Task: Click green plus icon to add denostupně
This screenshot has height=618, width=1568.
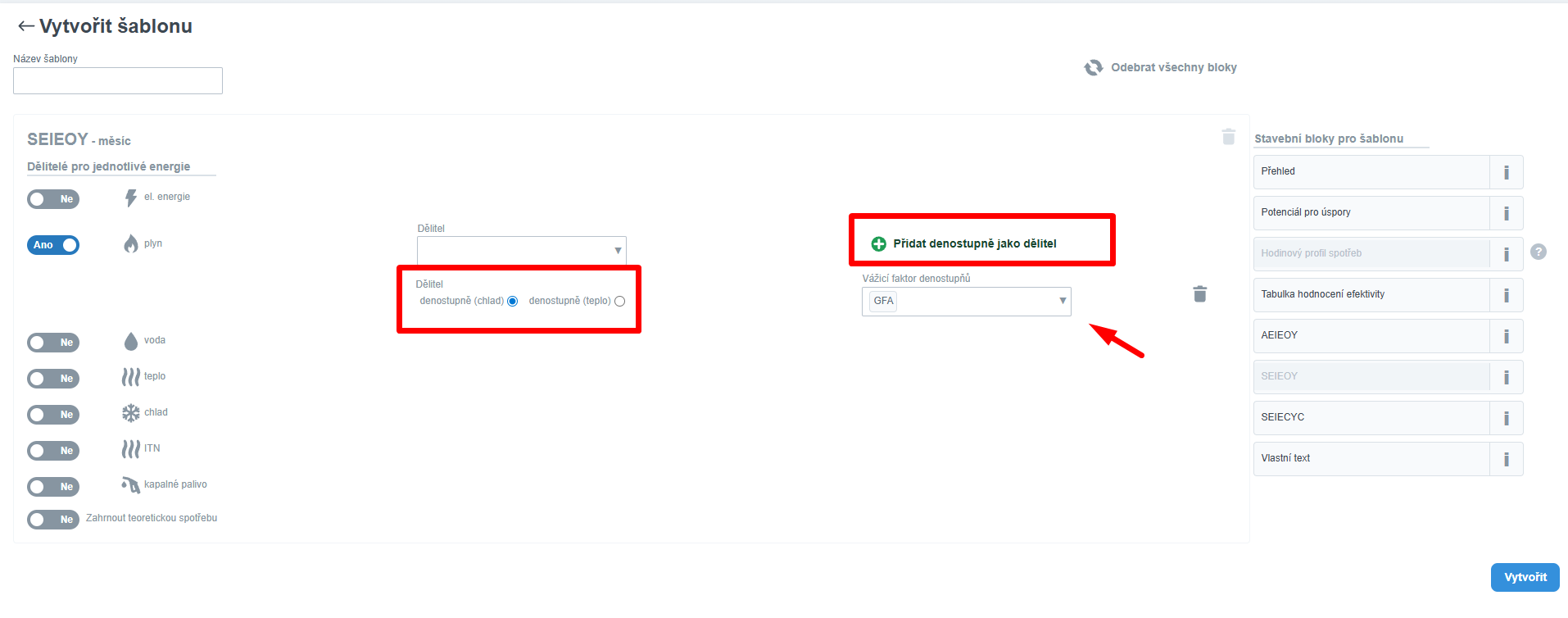Action: click(x=878, y=243)
